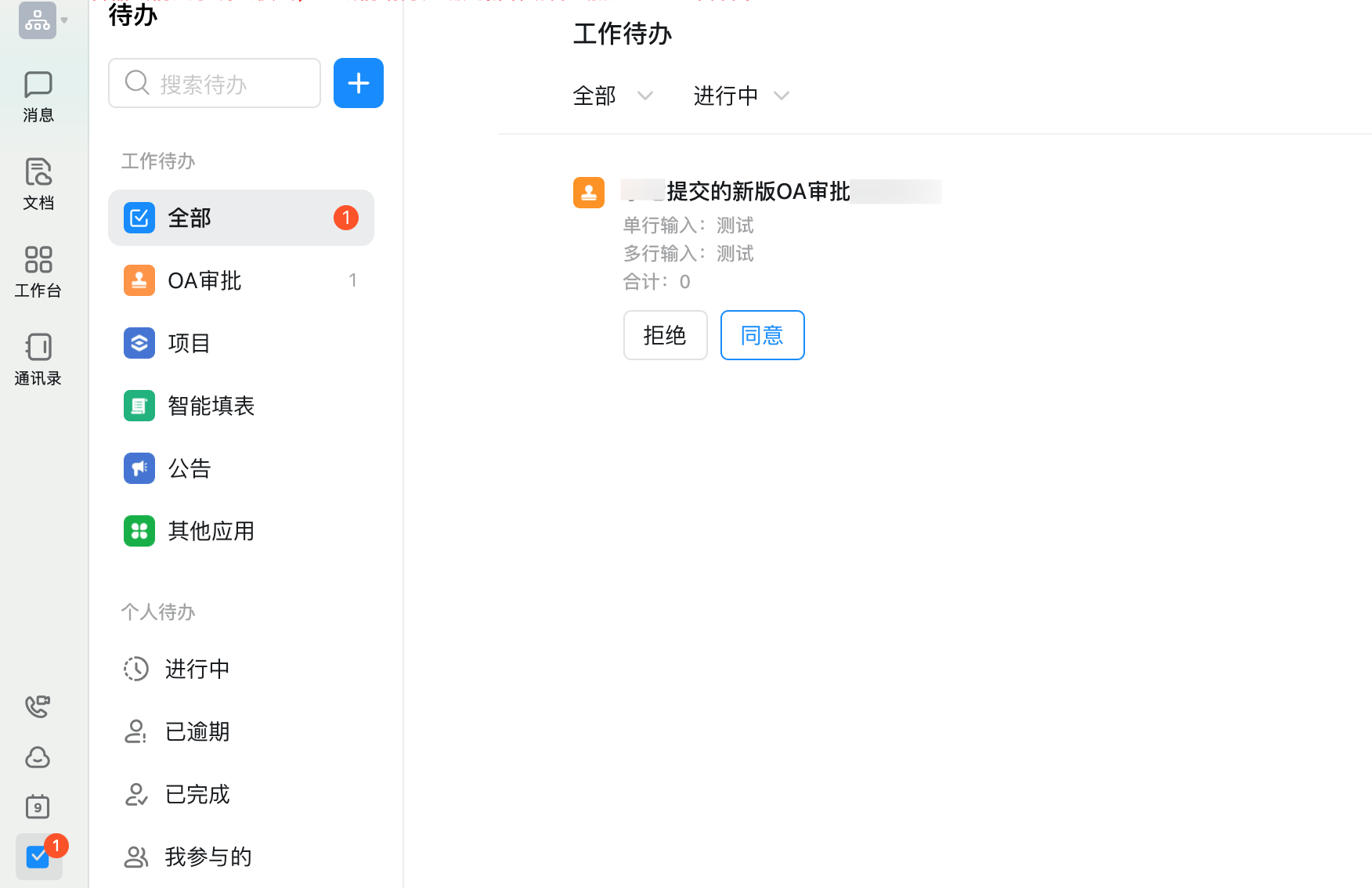The height and width of the screenshot is (888, 1372).
Task: Open the 消息 sidebar icon
Action: click(x=38, y=95)
